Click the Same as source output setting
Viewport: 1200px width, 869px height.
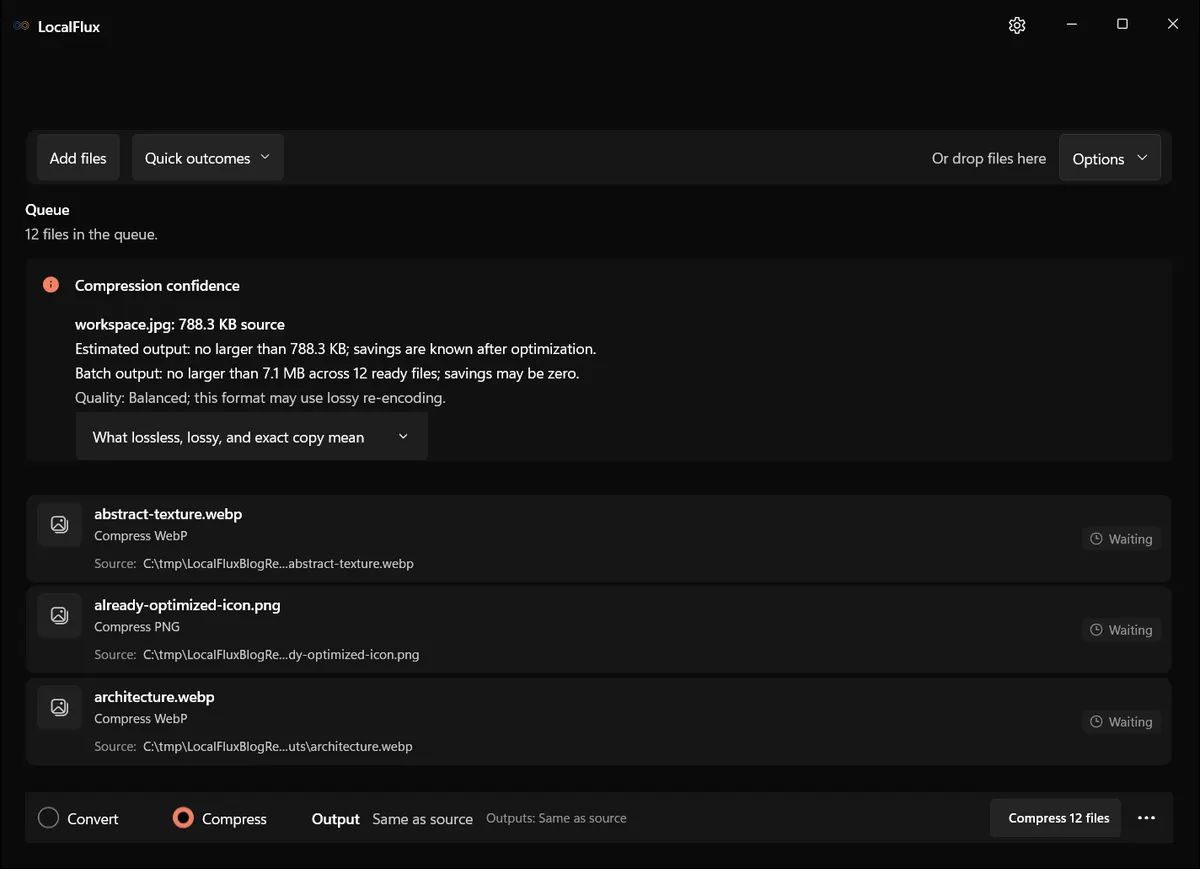click(x=422, y=819)
